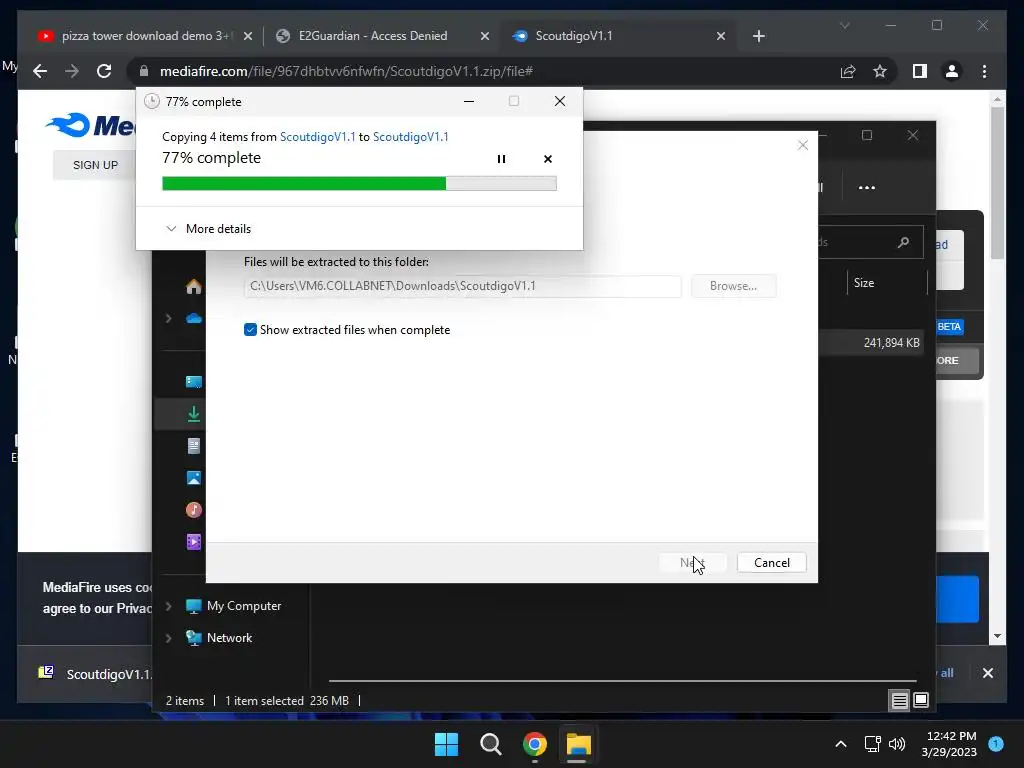This screenshot has height=768, width=1024.
Task: Select My Computer in navigation pane
Action: coord(244,606)
